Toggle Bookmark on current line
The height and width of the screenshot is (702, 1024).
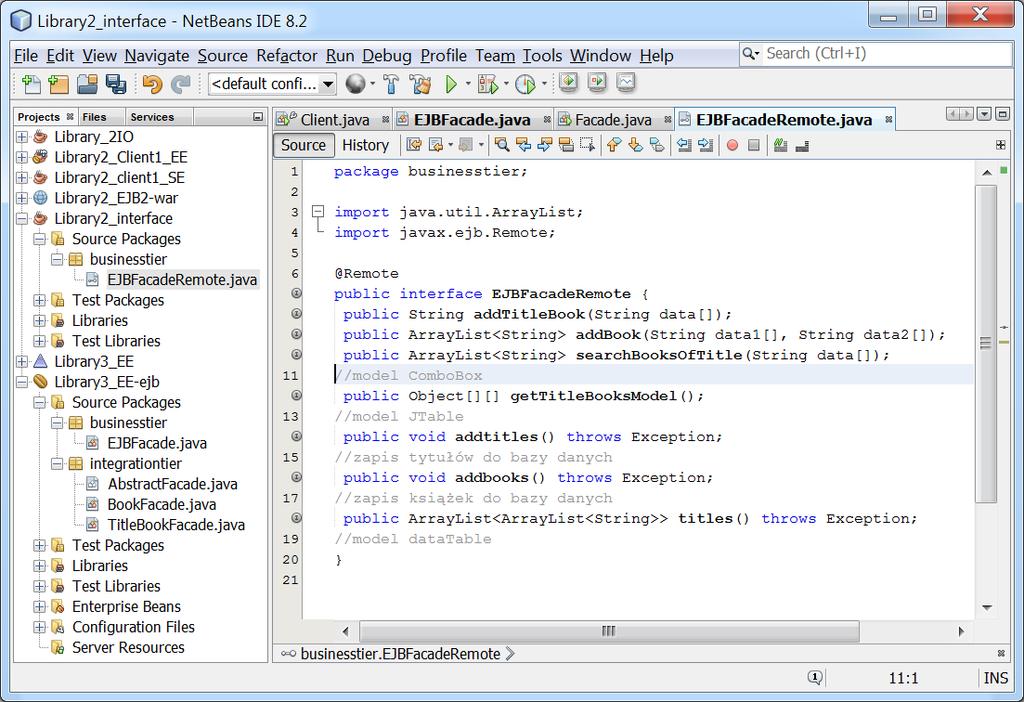657,145
